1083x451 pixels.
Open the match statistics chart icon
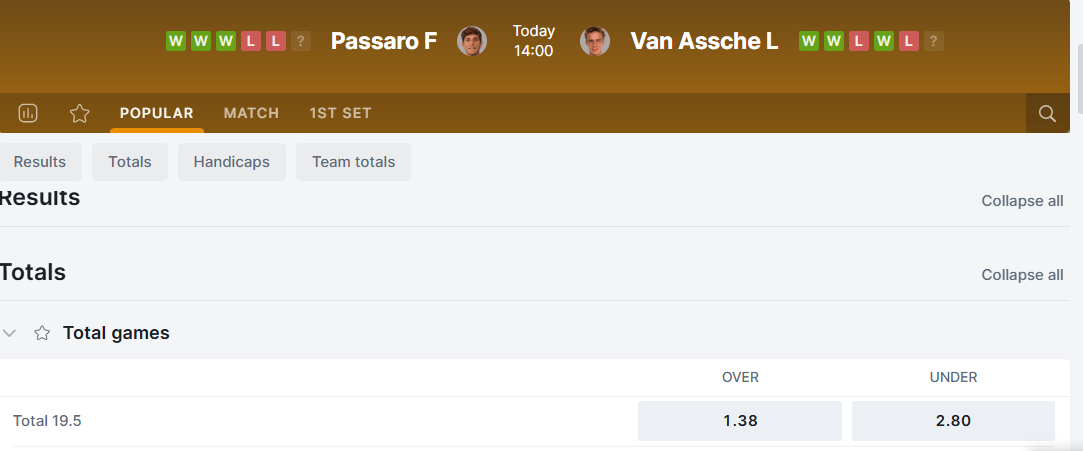(x=28, y=113)
